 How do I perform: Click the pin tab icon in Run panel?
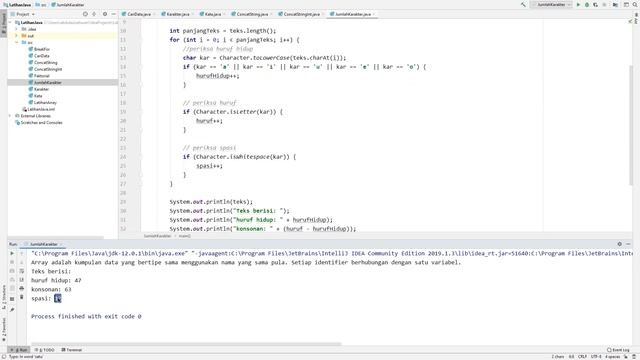pos(12,310)
